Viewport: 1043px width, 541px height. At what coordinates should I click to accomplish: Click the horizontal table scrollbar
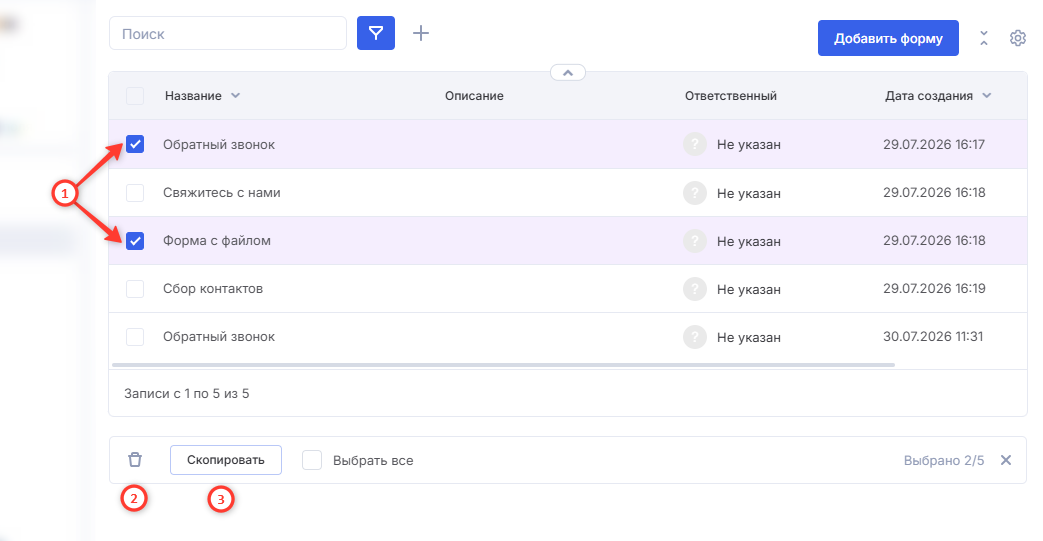tap(504, 365)
